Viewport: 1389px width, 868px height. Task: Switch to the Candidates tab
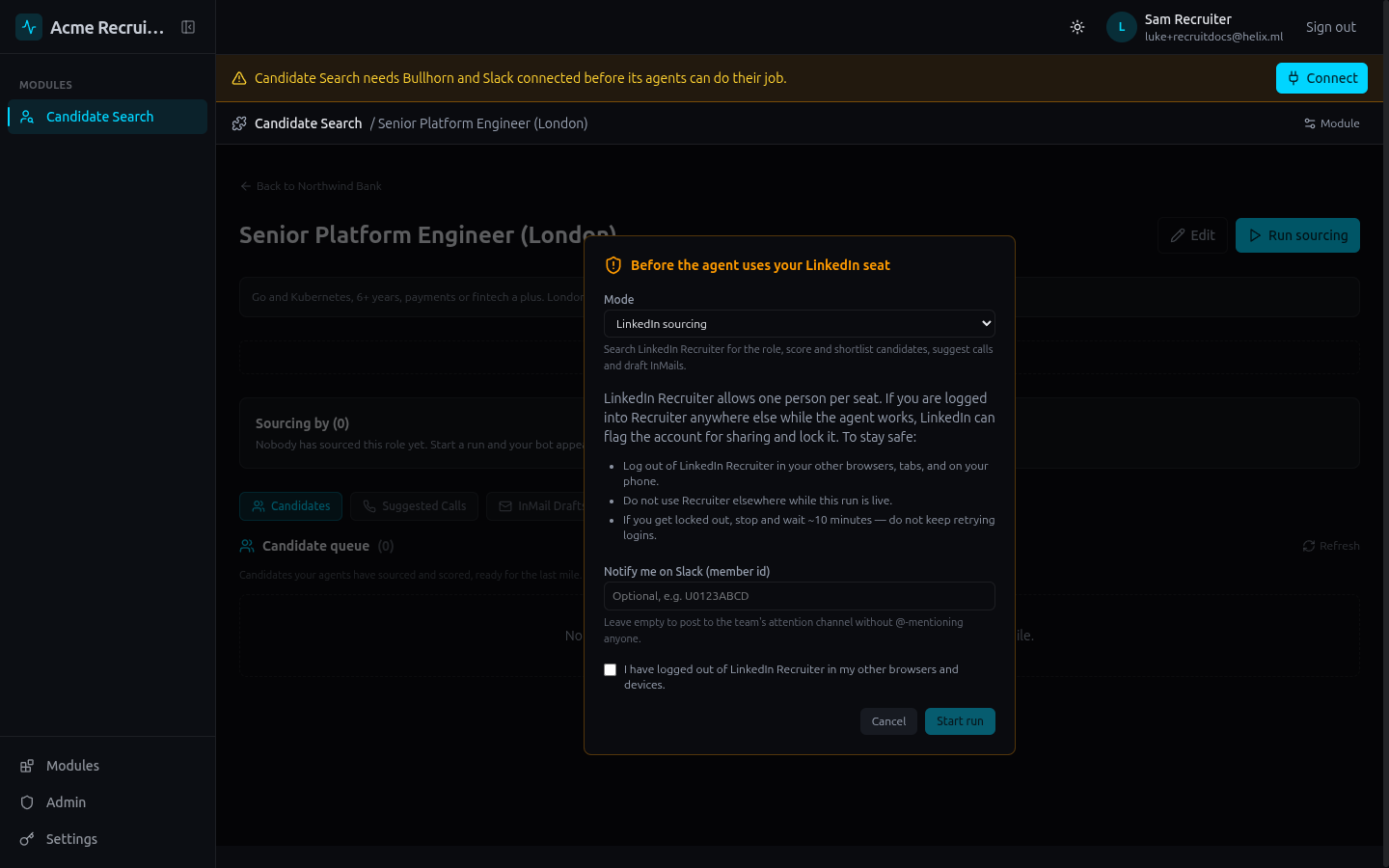click(290, 506)
